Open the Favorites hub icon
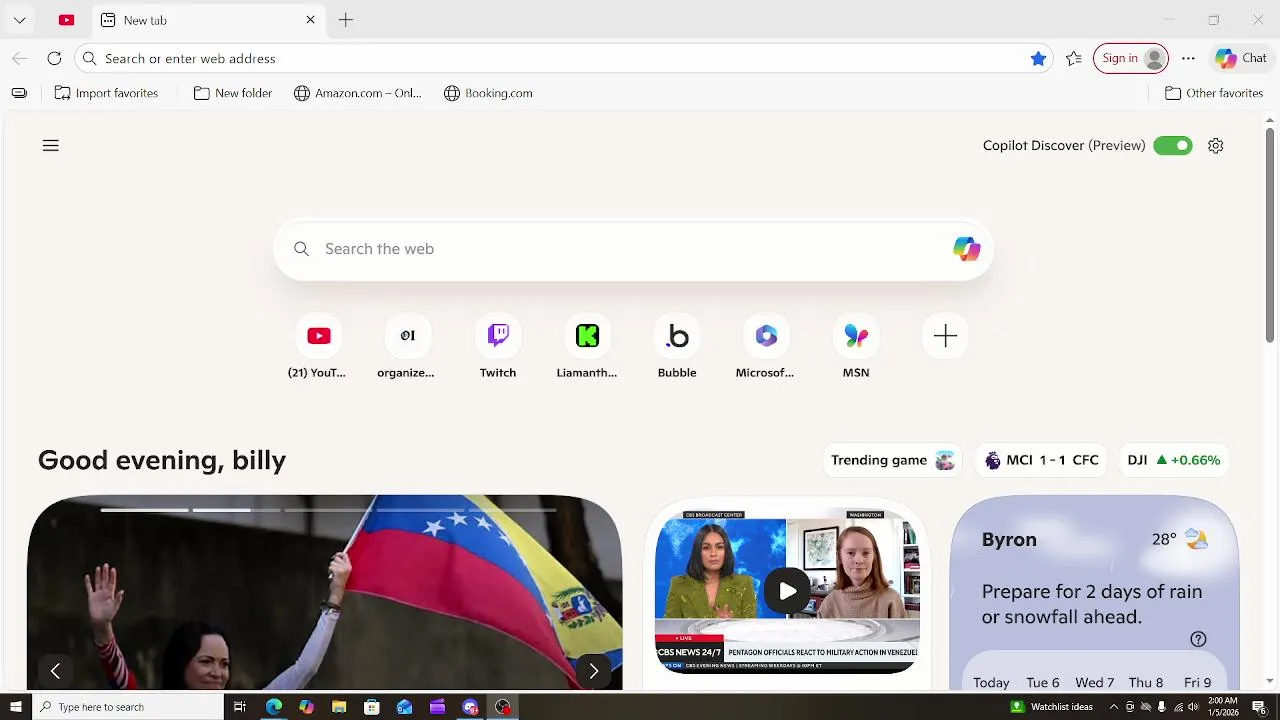 coord(1073,58)
